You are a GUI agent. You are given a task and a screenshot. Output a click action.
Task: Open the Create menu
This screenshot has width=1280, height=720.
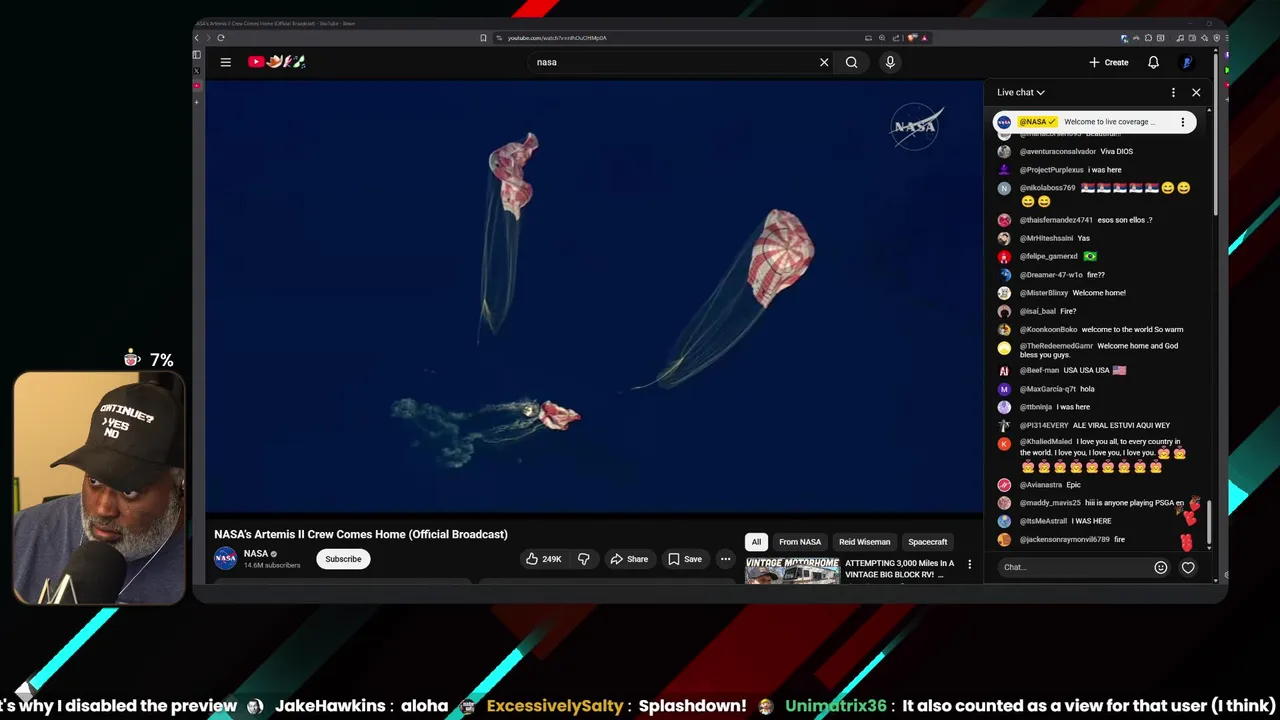[1109, 62]
